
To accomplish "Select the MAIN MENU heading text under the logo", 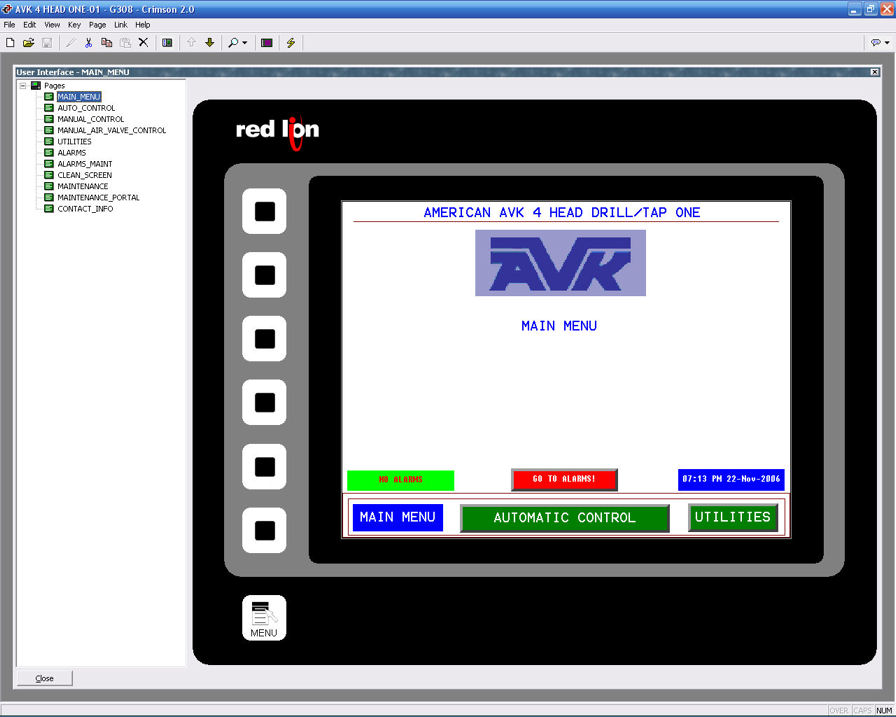I will [x=559, y=326].
